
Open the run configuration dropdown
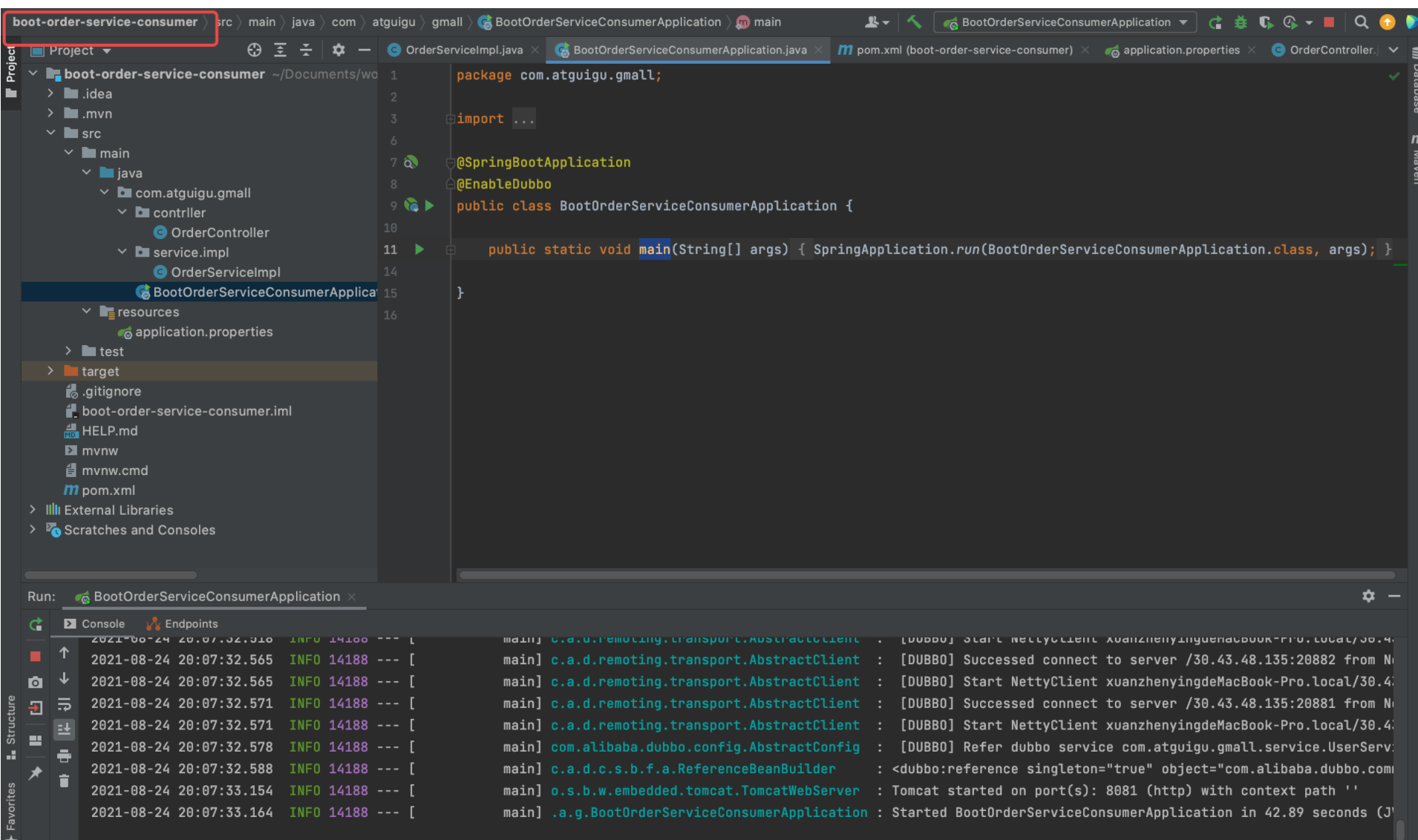coord(1065,22)
